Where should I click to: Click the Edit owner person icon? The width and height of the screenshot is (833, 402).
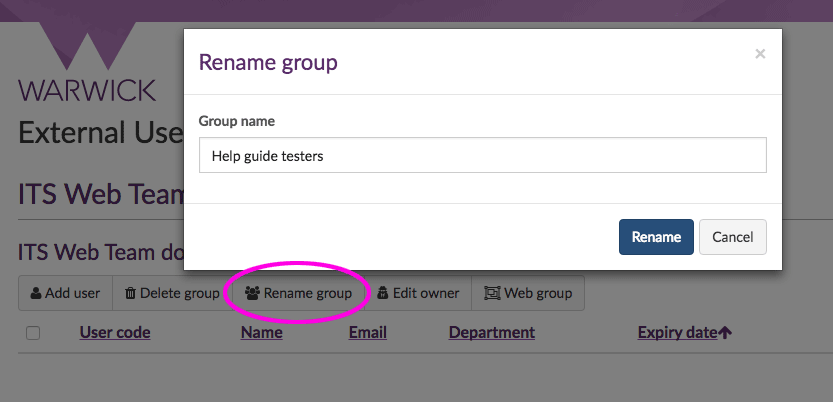382,294
